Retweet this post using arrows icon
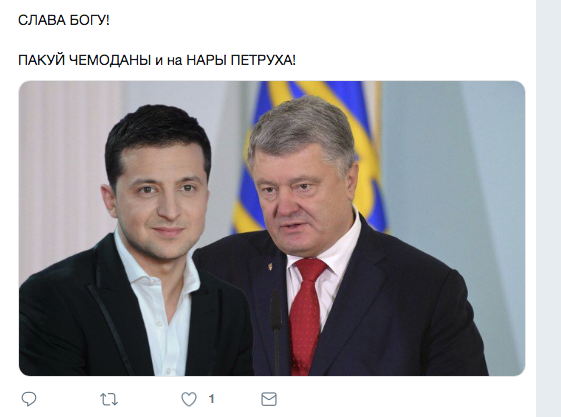 tap(109, 399)
